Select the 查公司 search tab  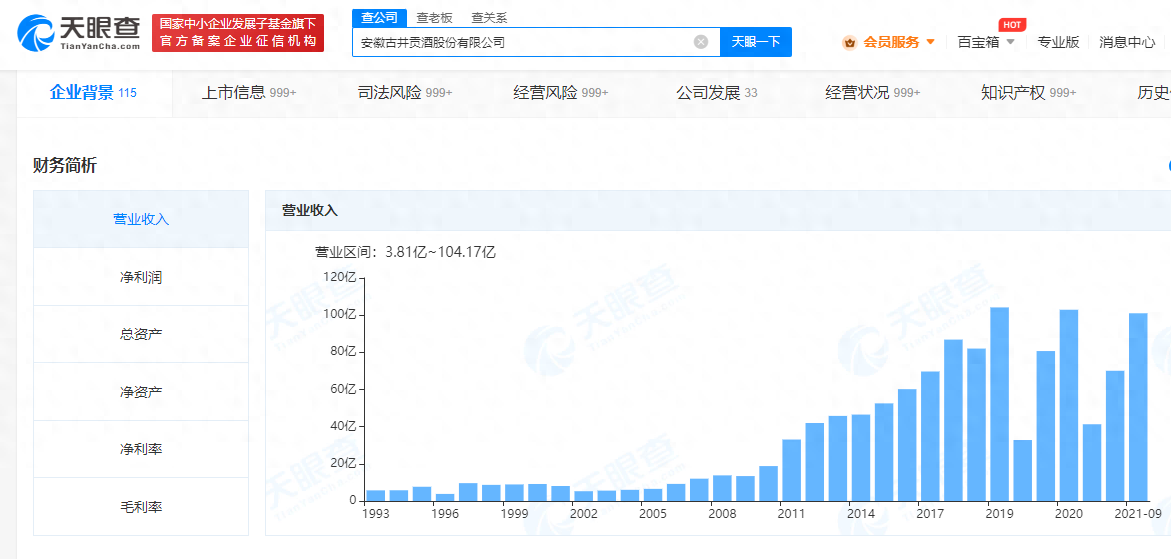379,18
